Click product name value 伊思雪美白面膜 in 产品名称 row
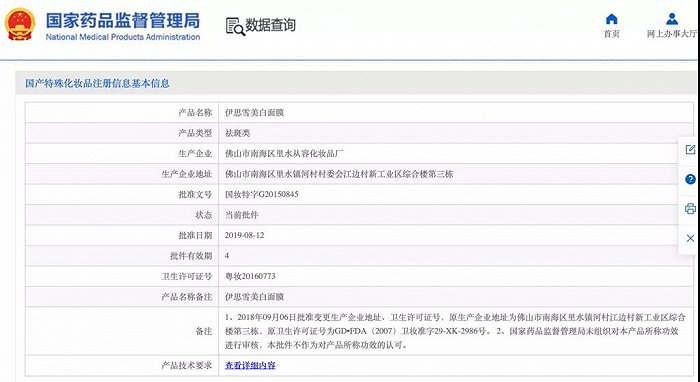 click(254, 113)
